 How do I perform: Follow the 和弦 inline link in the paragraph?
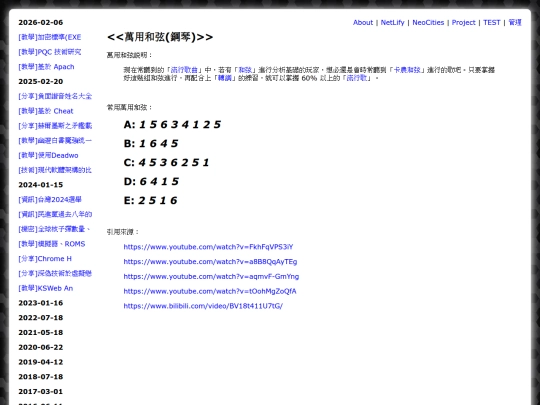(245, 70)
